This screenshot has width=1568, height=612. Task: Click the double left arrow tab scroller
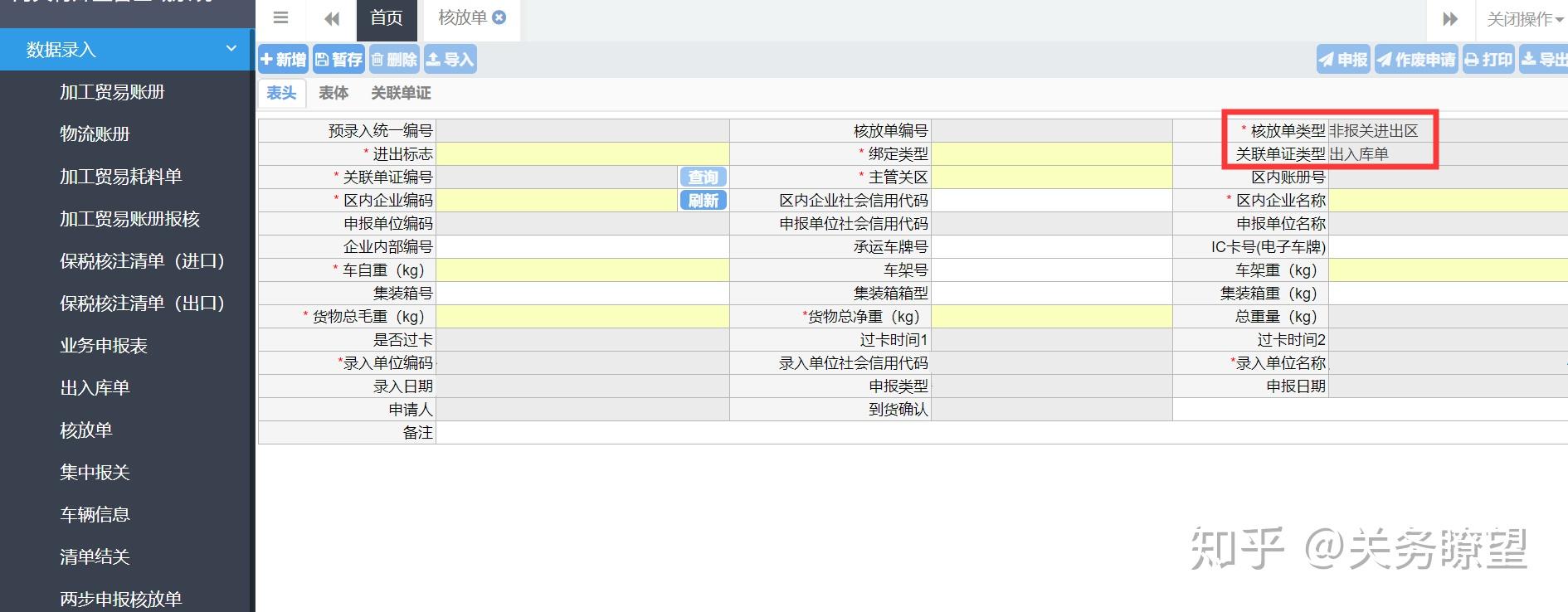[332, 19]
